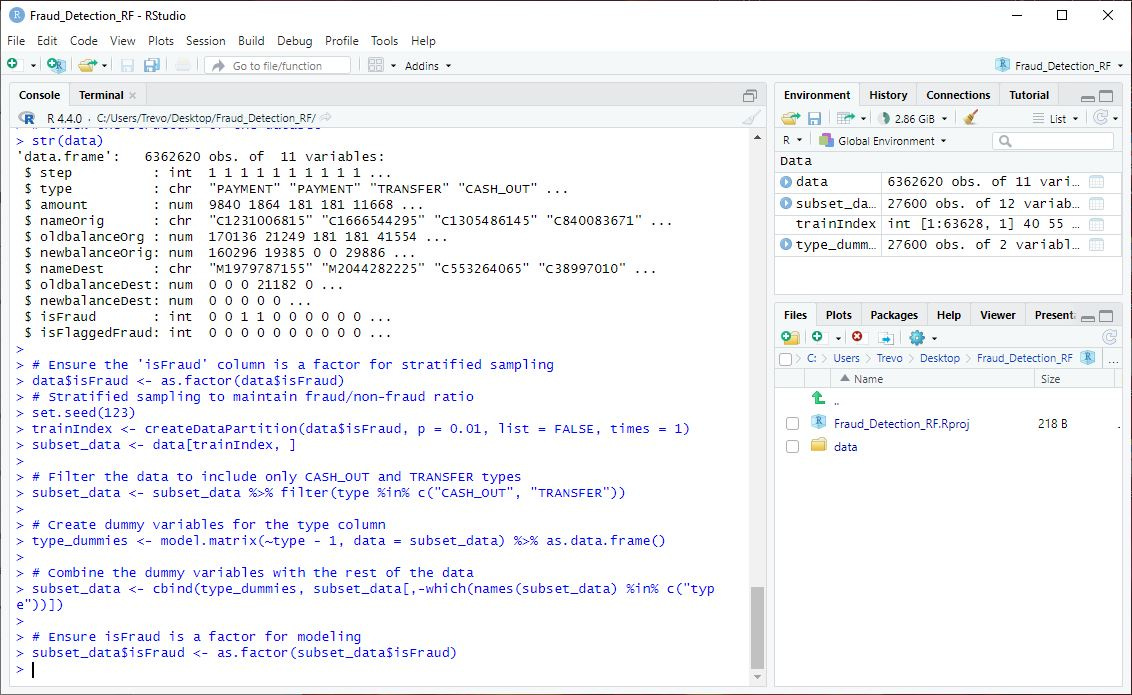
Task: Open the Global Environment dropdown
Action: (x=882, y=141)
